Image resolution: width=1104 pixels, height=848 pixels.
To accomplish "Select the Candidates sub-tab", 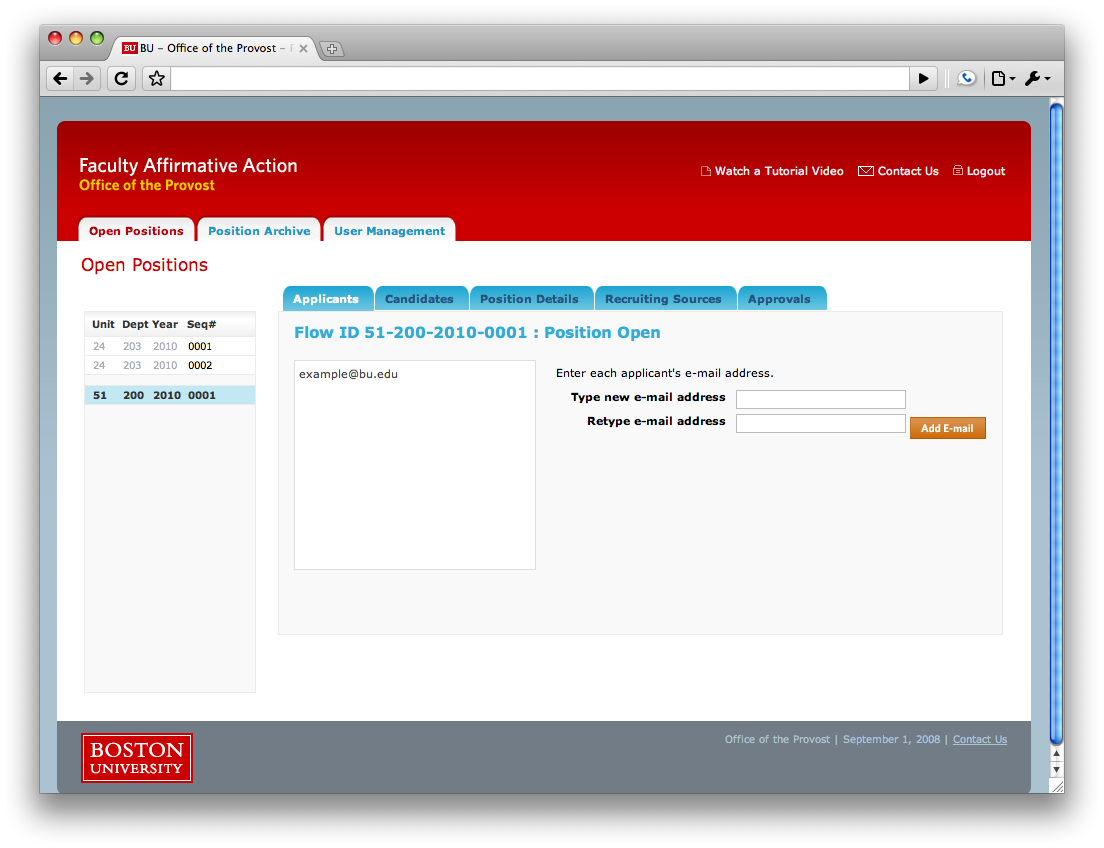I will click(x=420, y=299).
